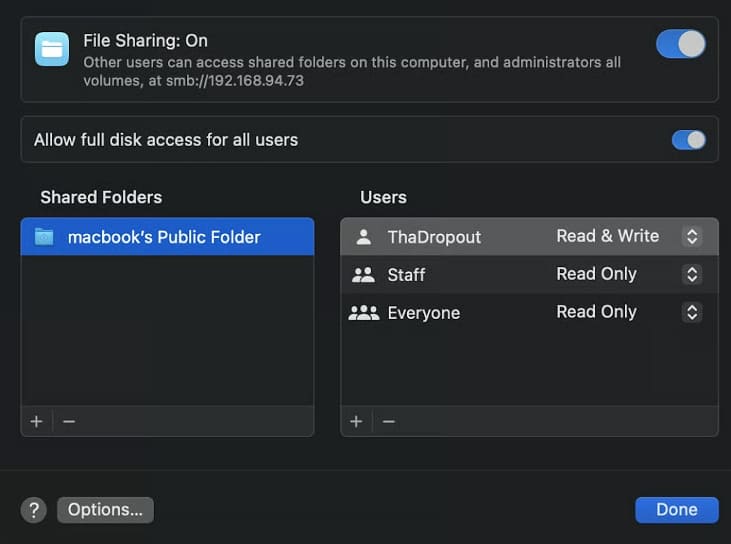Click the Done button
This screenshot has height=544, width=731.
tap(677, 510)
